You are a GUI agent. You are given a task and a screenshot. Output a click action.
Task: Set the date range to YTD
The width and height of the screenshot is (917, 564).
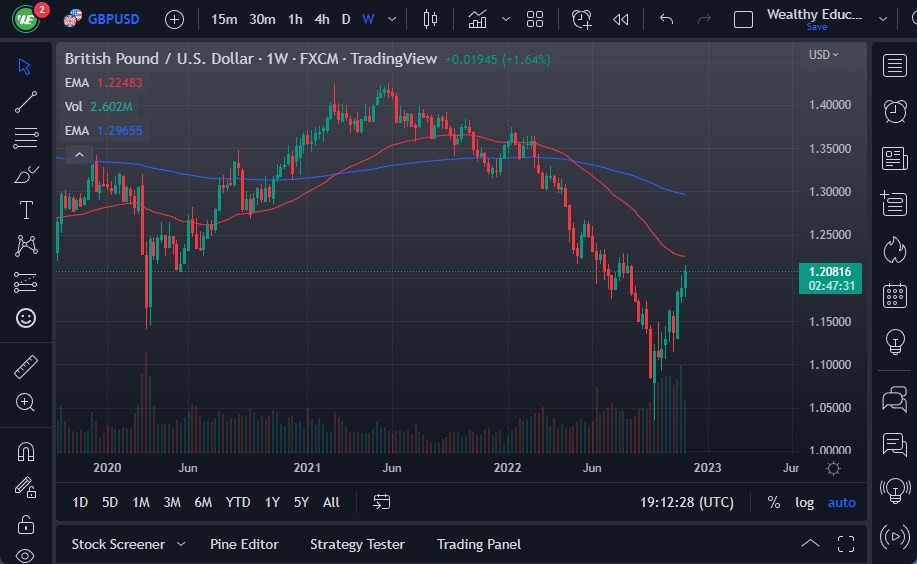pos(238,502)
